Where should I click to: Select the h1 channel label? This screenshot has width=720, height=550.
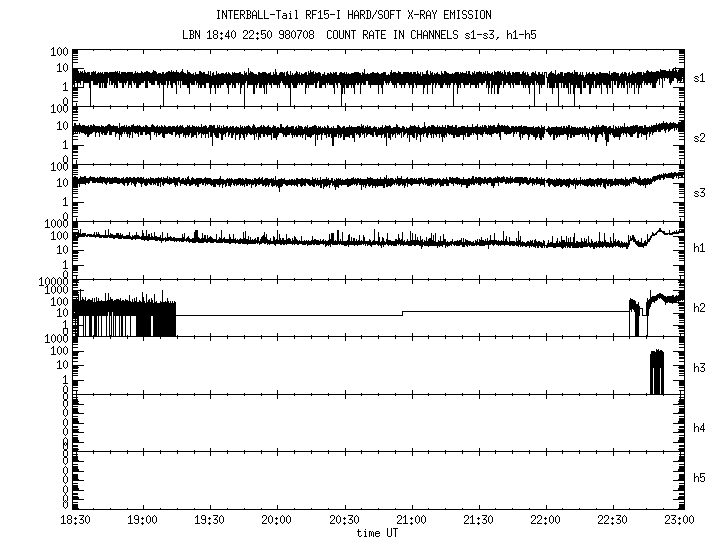coord(700,246)
